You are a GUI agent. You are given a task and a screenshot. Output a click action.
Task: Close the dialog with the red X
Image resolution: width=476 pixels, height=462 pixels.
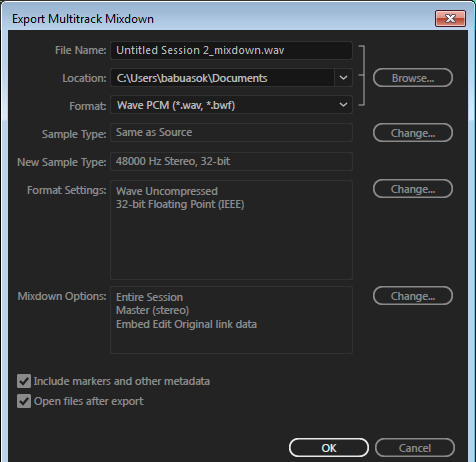tap(450, 18)
